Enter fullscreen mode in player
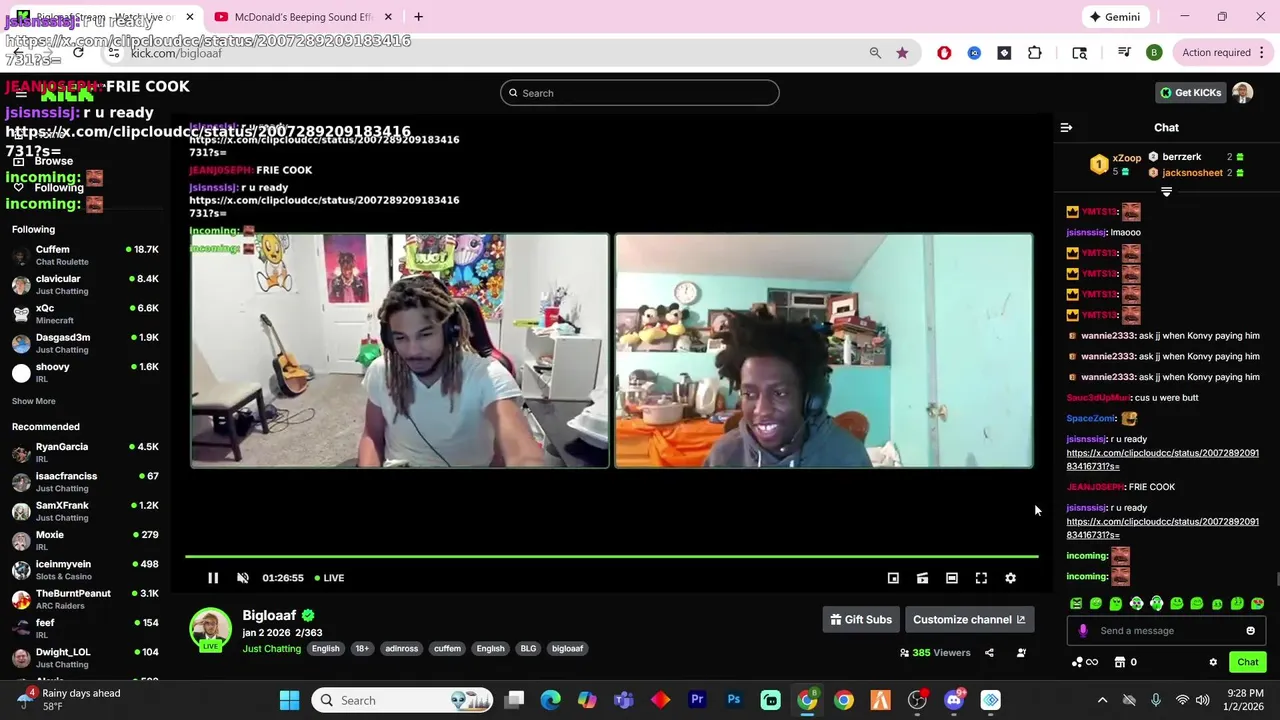This screenshot has width=1280, height=720. coord(981,578)
